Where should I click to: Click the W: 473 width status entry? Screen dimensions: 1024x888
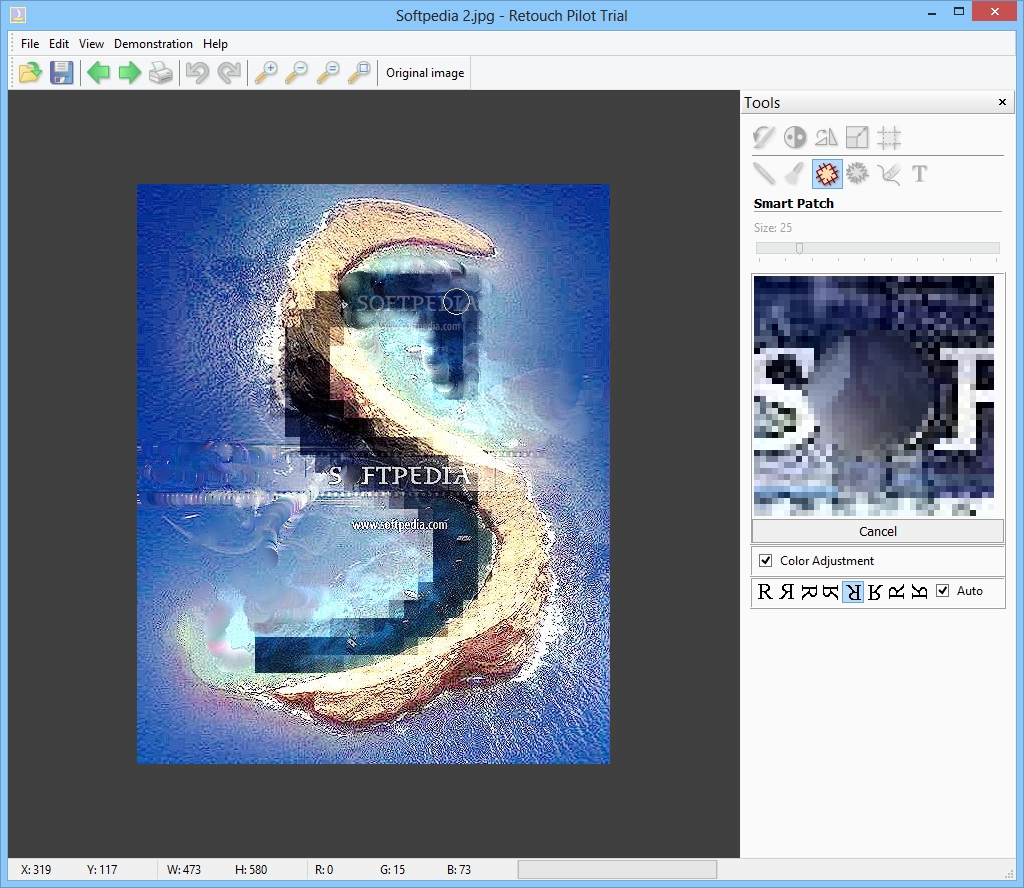(184, 870)
